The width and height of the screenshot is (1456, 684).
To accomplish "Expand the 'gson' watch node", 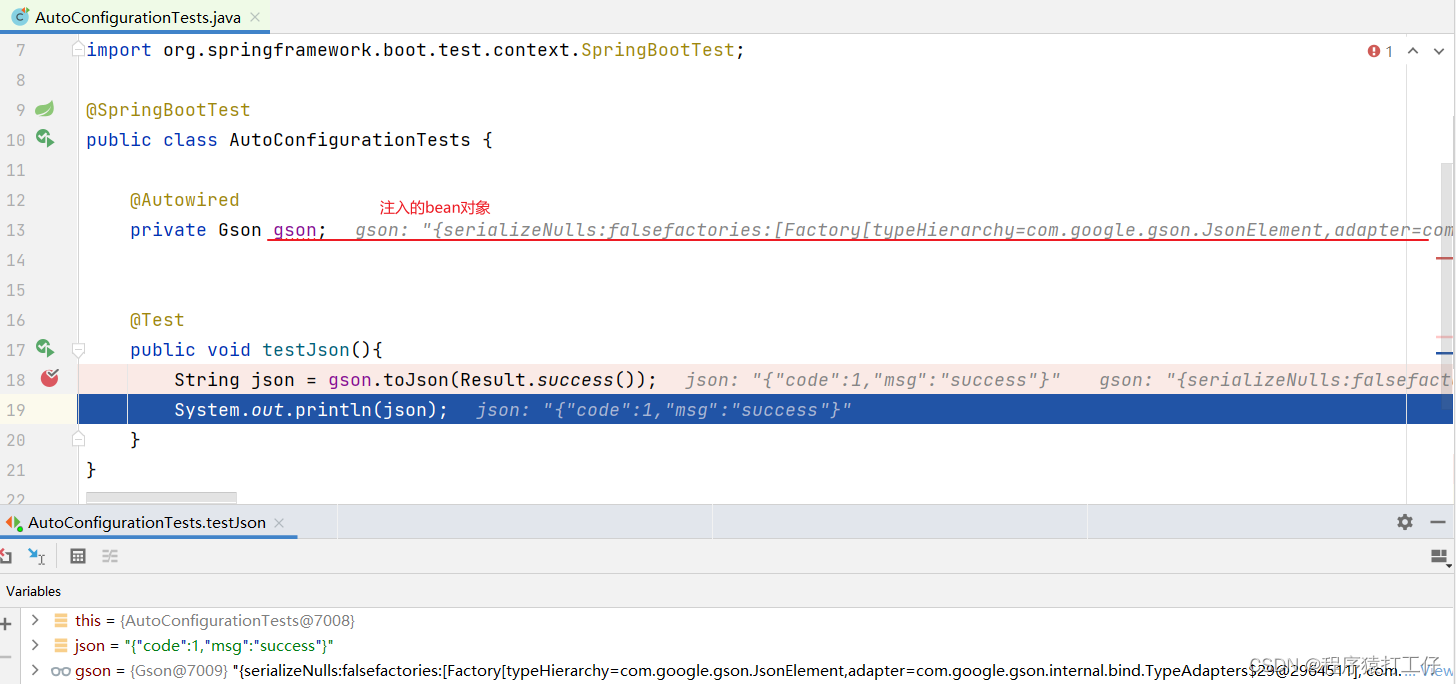I will coord(35,670).
